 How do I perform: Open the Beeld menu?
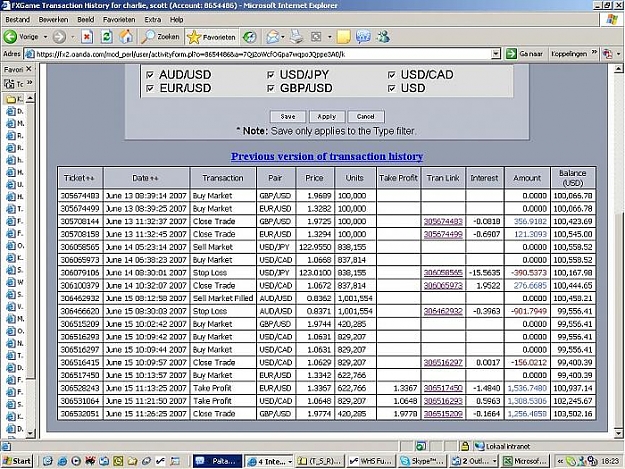coord(86,20)
